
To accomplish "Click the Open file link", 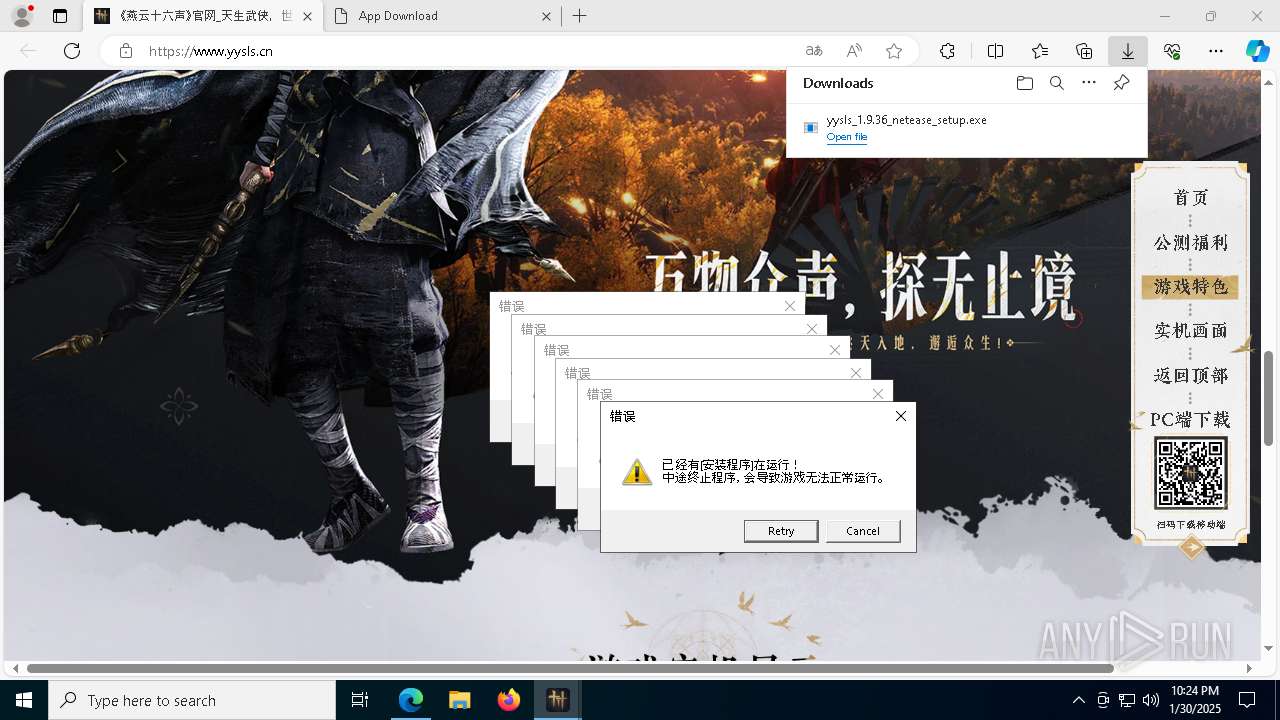I will [847, 137].
